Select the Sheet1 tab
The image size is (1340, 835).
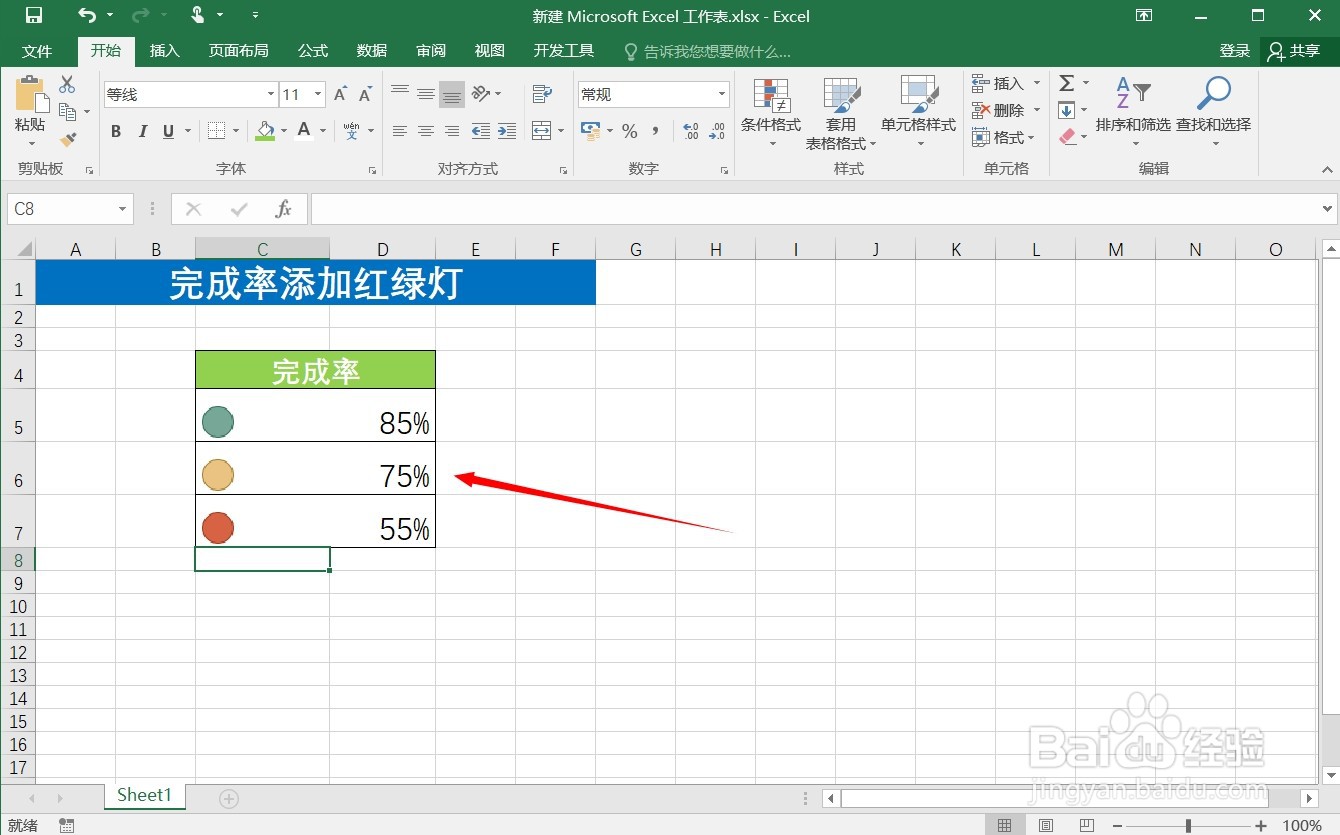point(145,795)
